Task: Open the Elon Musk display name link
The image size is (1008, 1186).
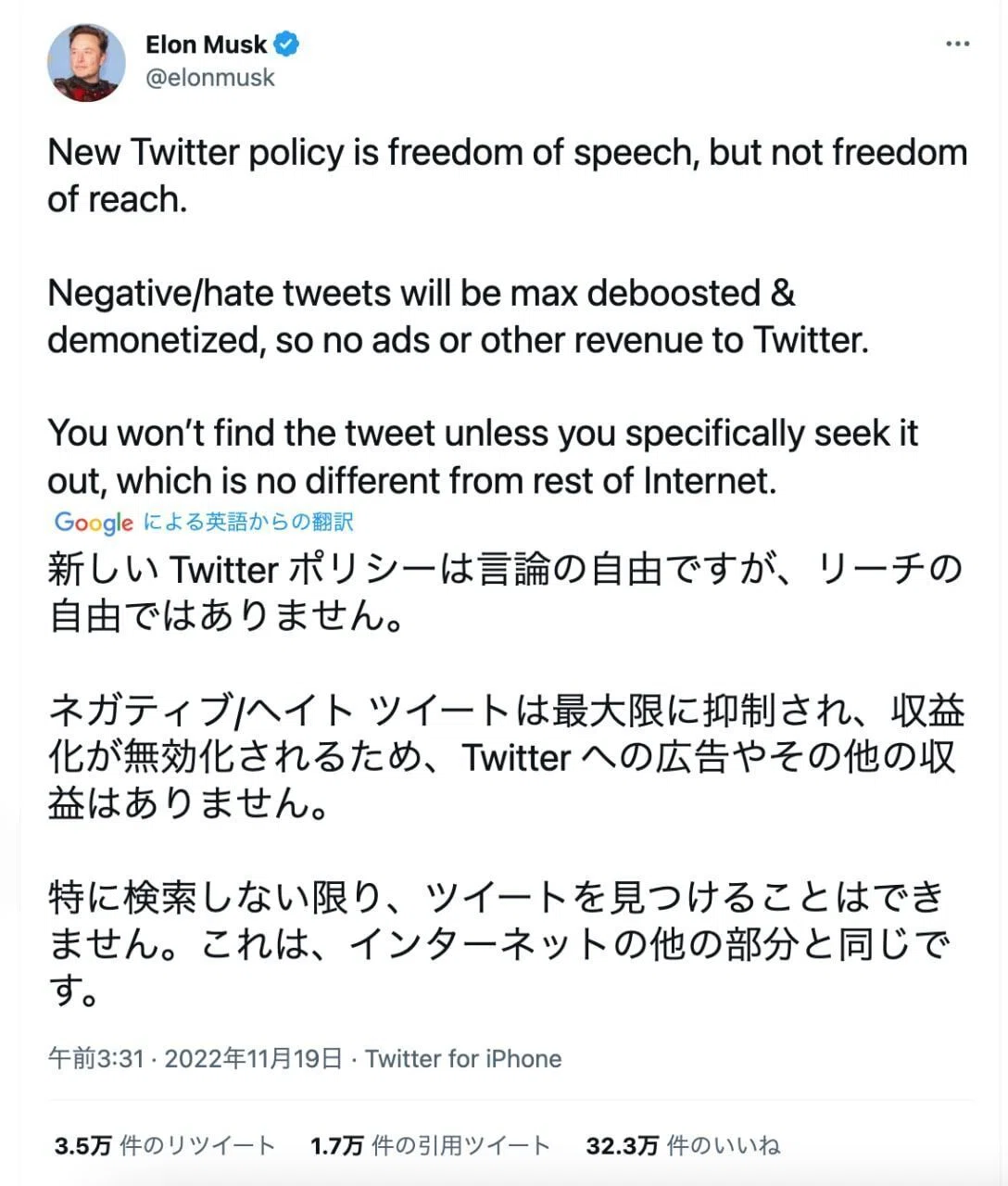Action: (206, 44)
